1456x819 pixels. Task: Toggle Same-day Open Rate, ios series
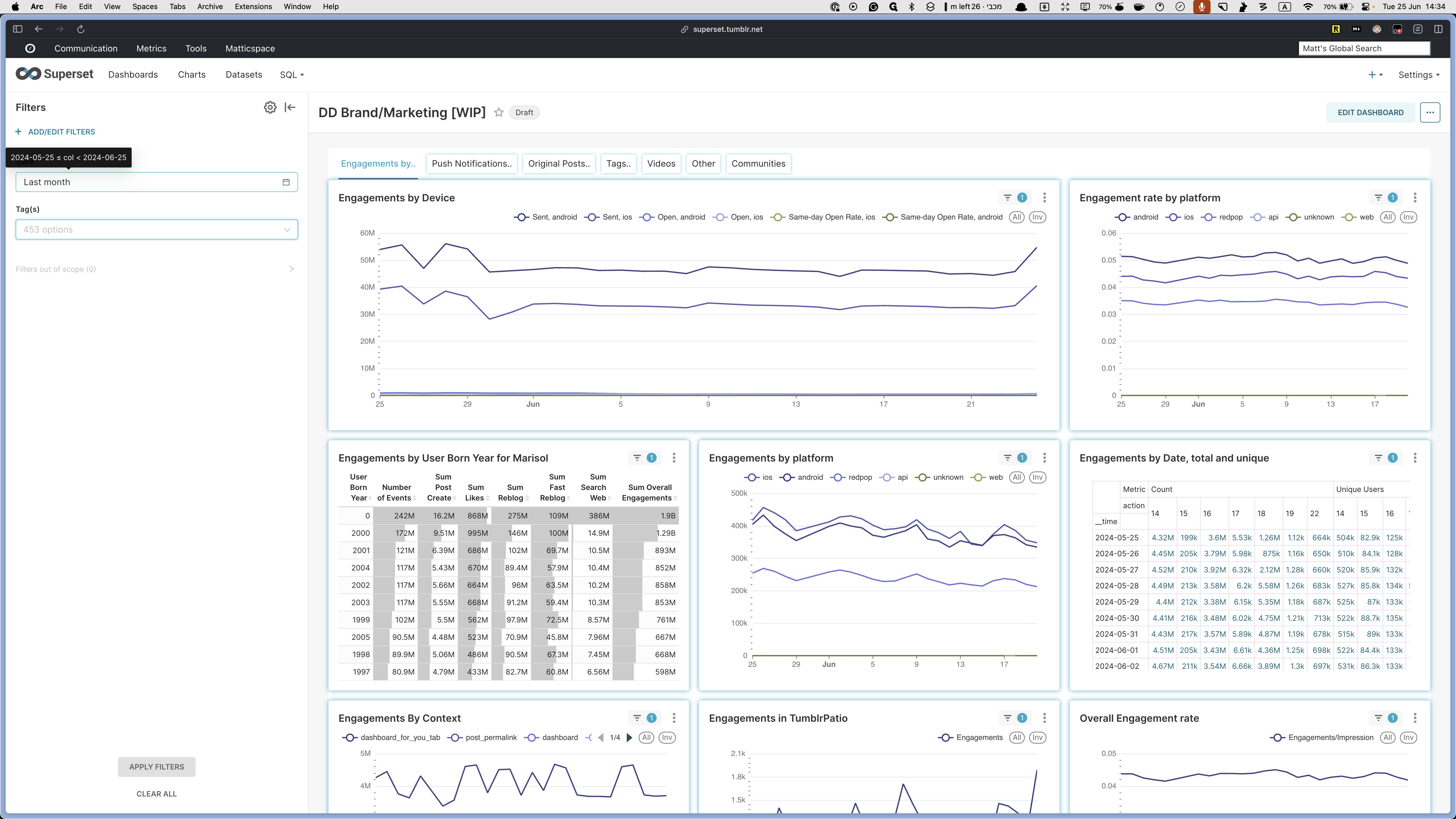pos(823,217)
